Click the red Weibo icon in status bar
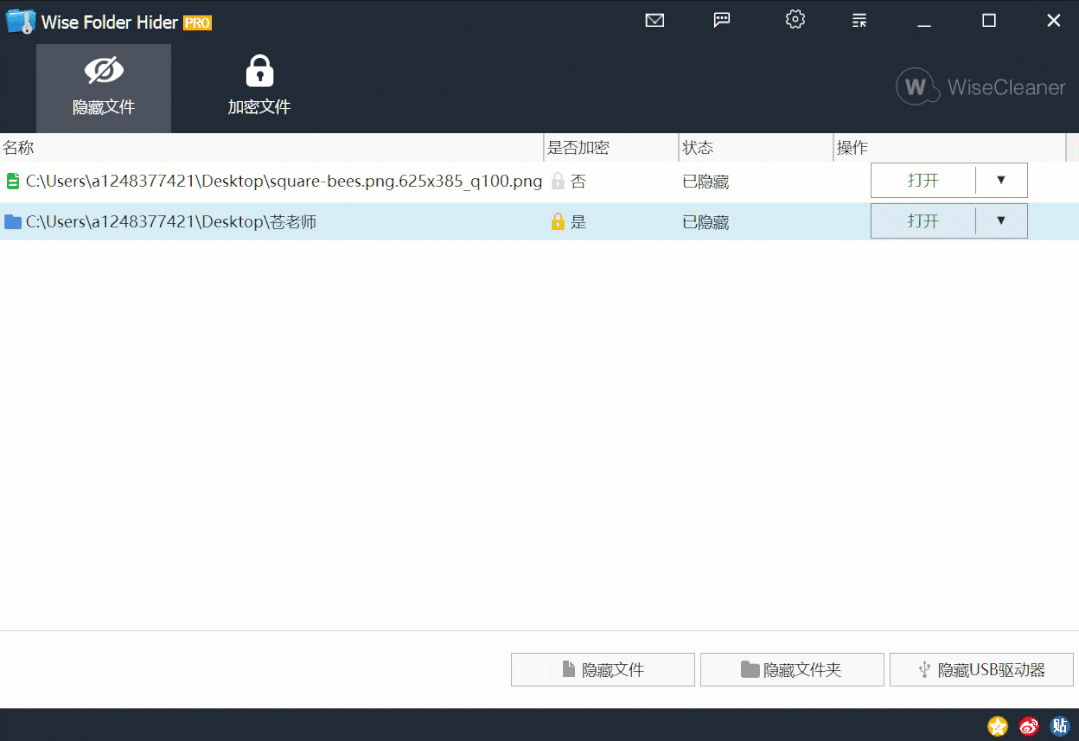 pos(1029,726)
